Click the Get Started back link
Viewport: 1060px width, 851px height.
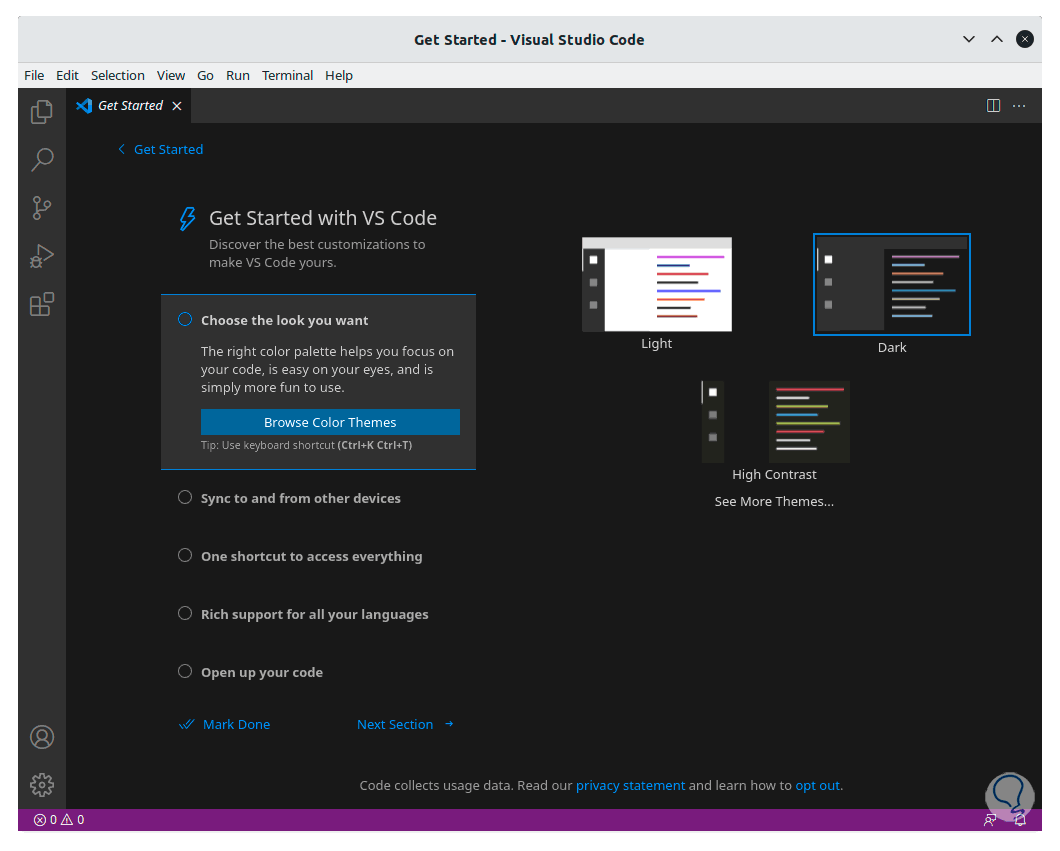[x=168, y=149]
